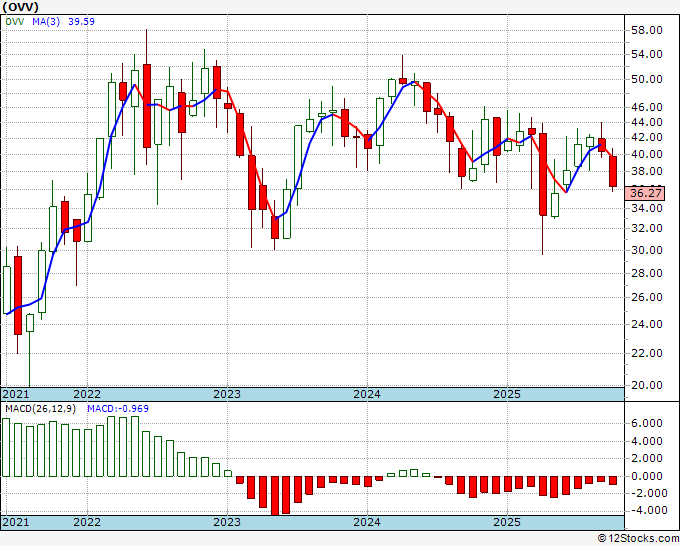Click 2023 on the MACD timeline
Viewport: 680px width, 546px height.
[x=227, y=522]
